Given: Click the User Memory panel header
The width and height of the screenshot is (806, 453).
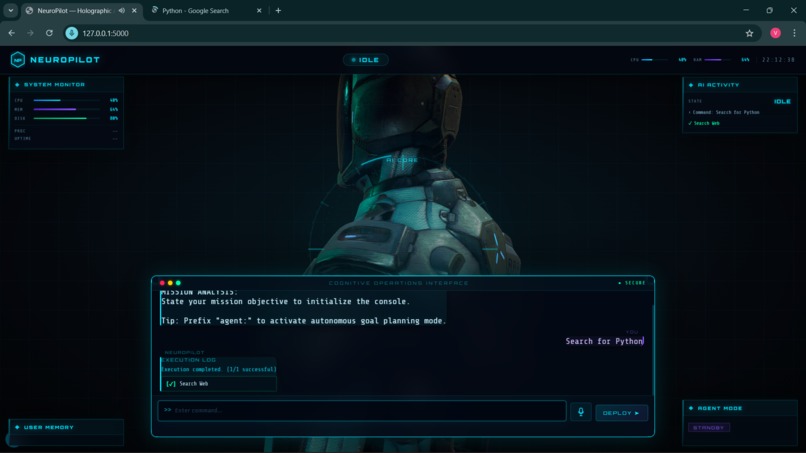Looking at the screenshot, I should (x=66, y=427).
